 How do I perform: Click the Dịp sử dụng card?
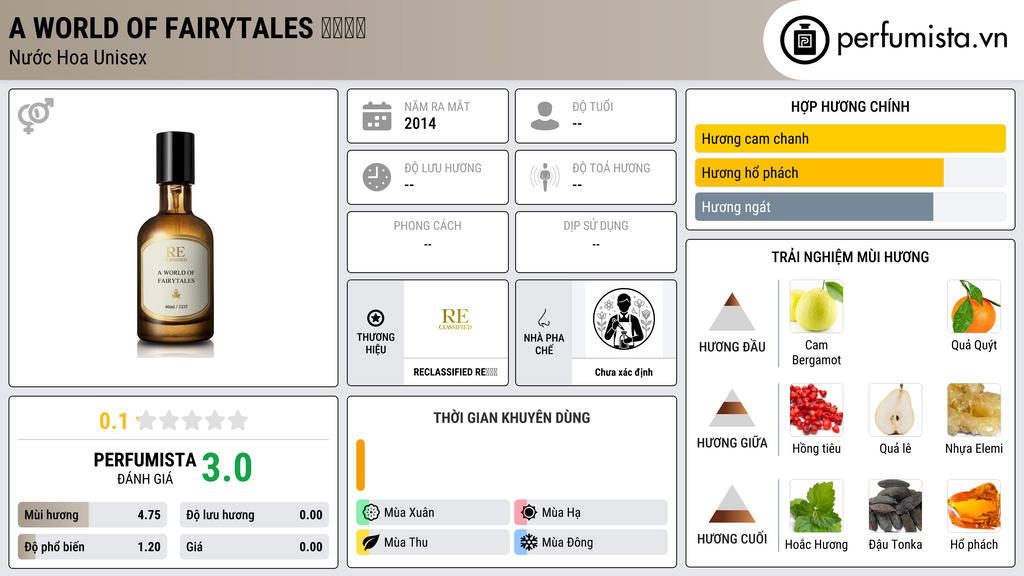pyautogui.click(x=596, y=242)
